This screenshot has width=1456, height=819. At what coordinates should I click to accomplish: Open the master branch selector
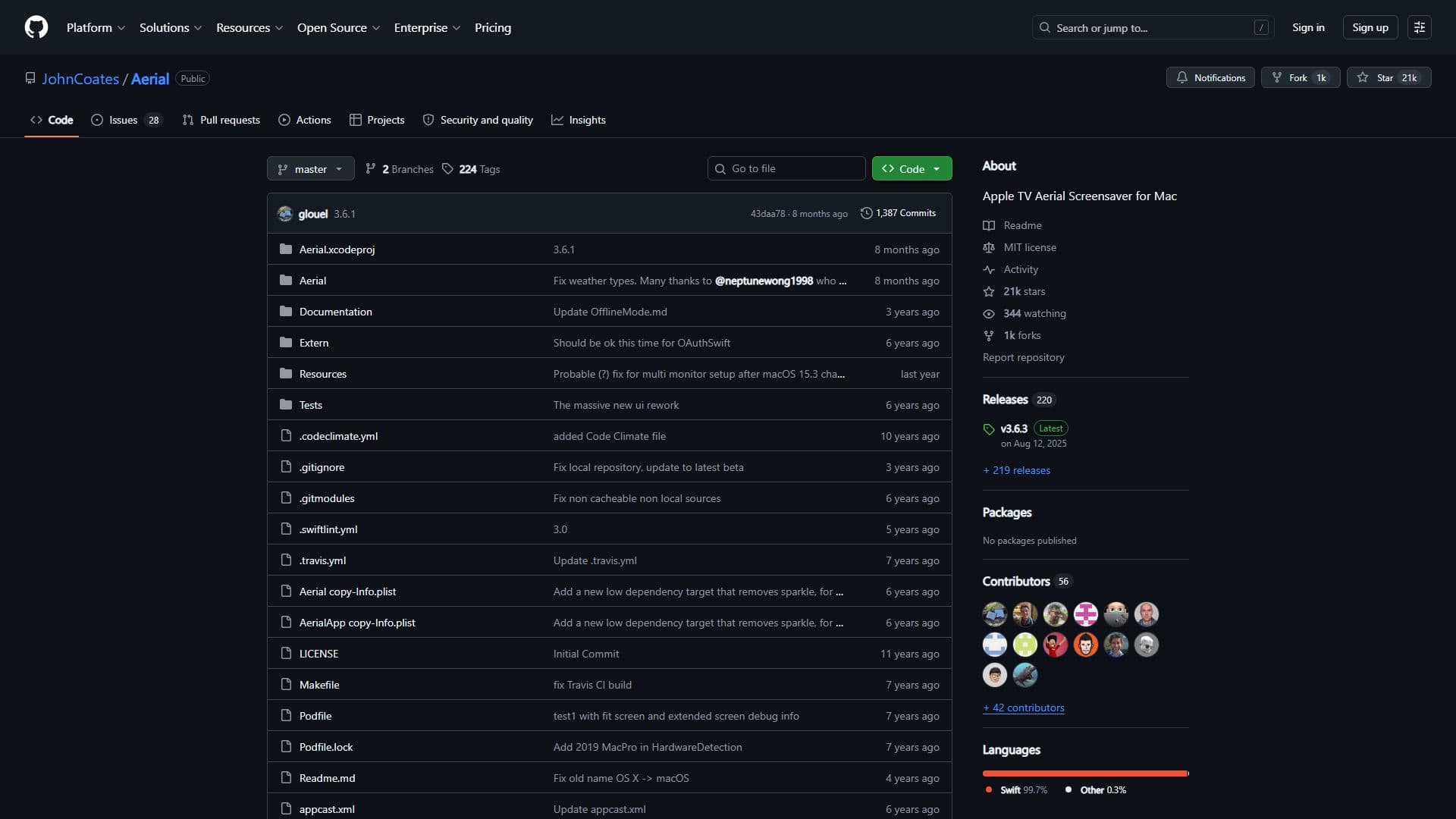[310, 168]
